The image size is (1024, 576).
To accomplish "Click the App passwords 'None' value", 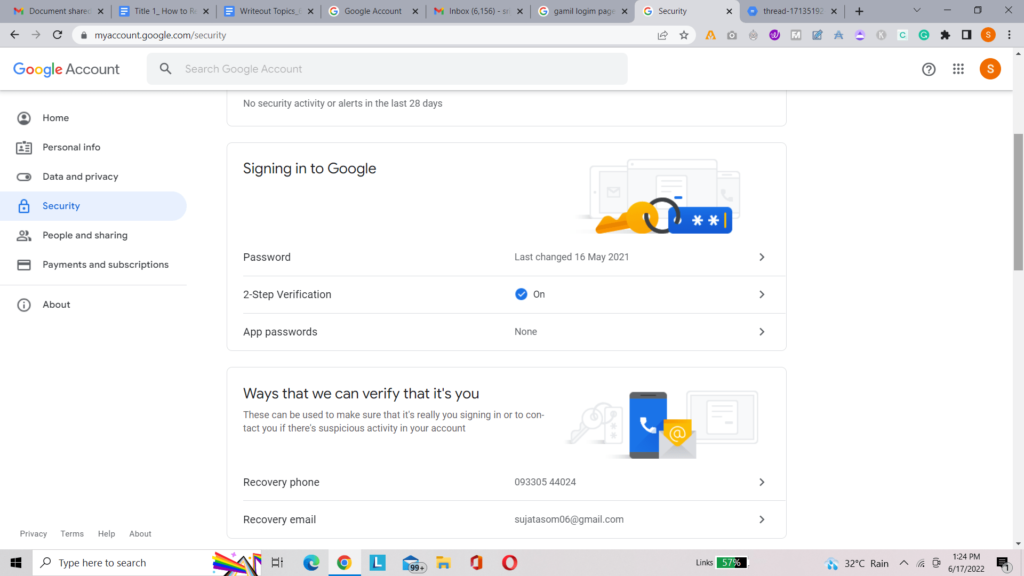I will pyautogui.click(x=525, y=332).
